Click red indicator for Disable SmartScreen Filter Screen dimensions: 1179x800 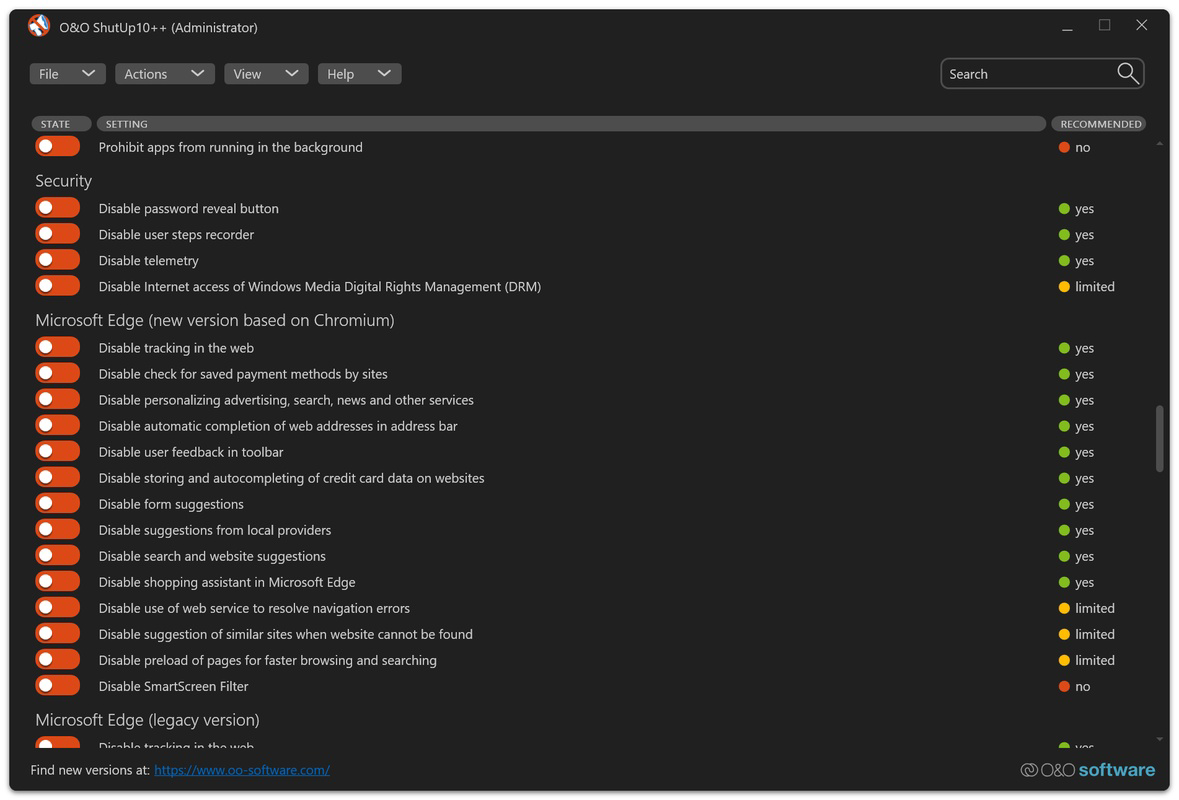(1064, 686)
